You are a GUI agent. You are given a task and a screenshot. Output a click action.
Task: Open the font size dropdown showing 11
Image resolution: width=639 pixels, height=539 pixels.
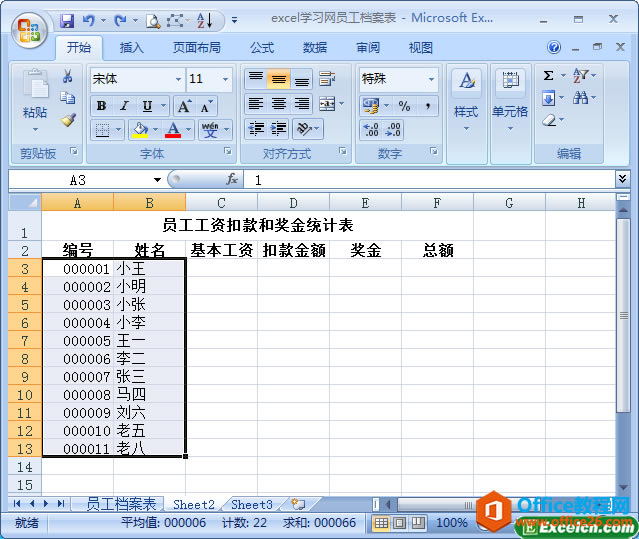point(226,79)
